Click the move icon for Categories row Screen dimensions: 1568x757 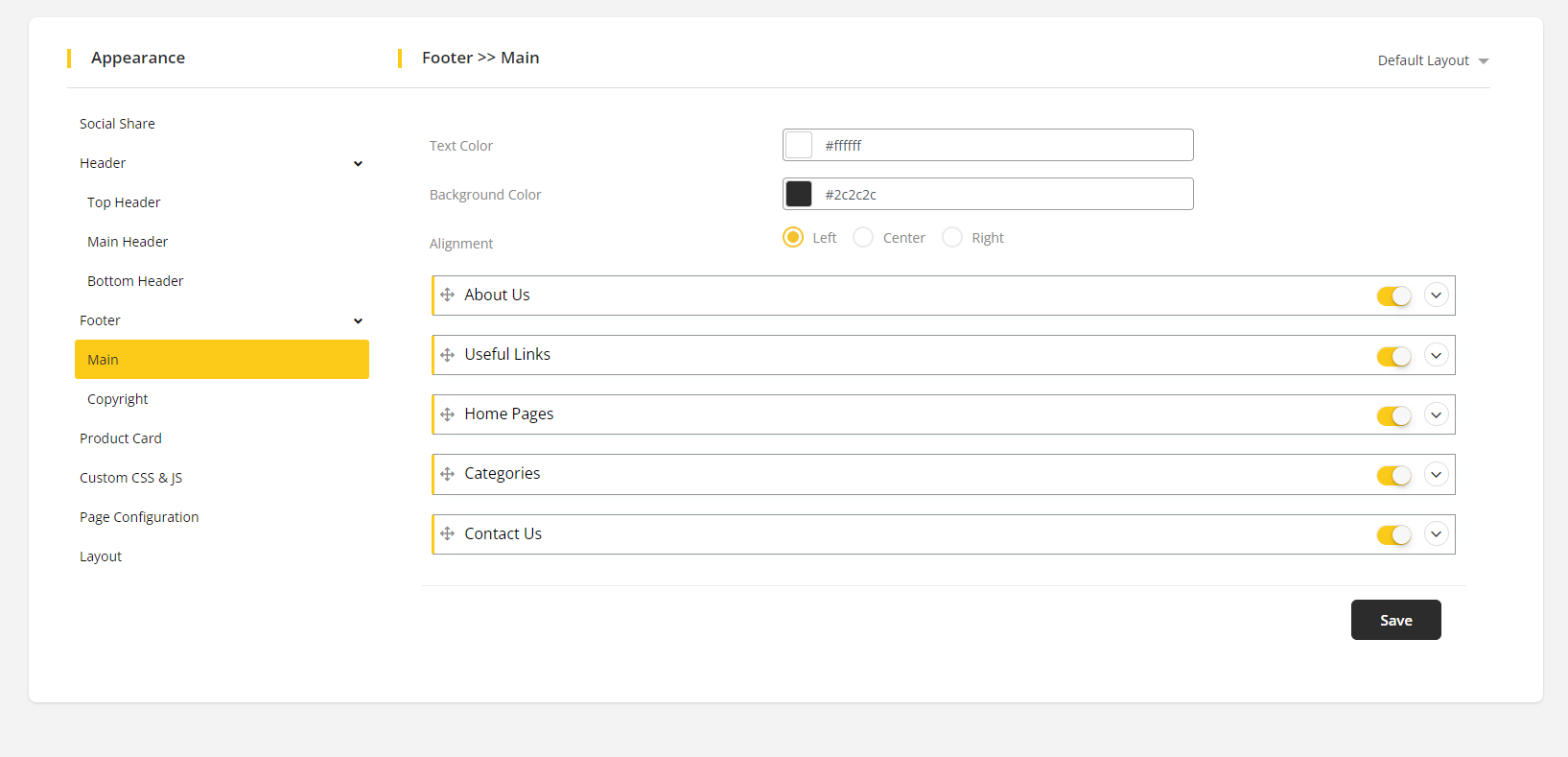tap(447, 474)
